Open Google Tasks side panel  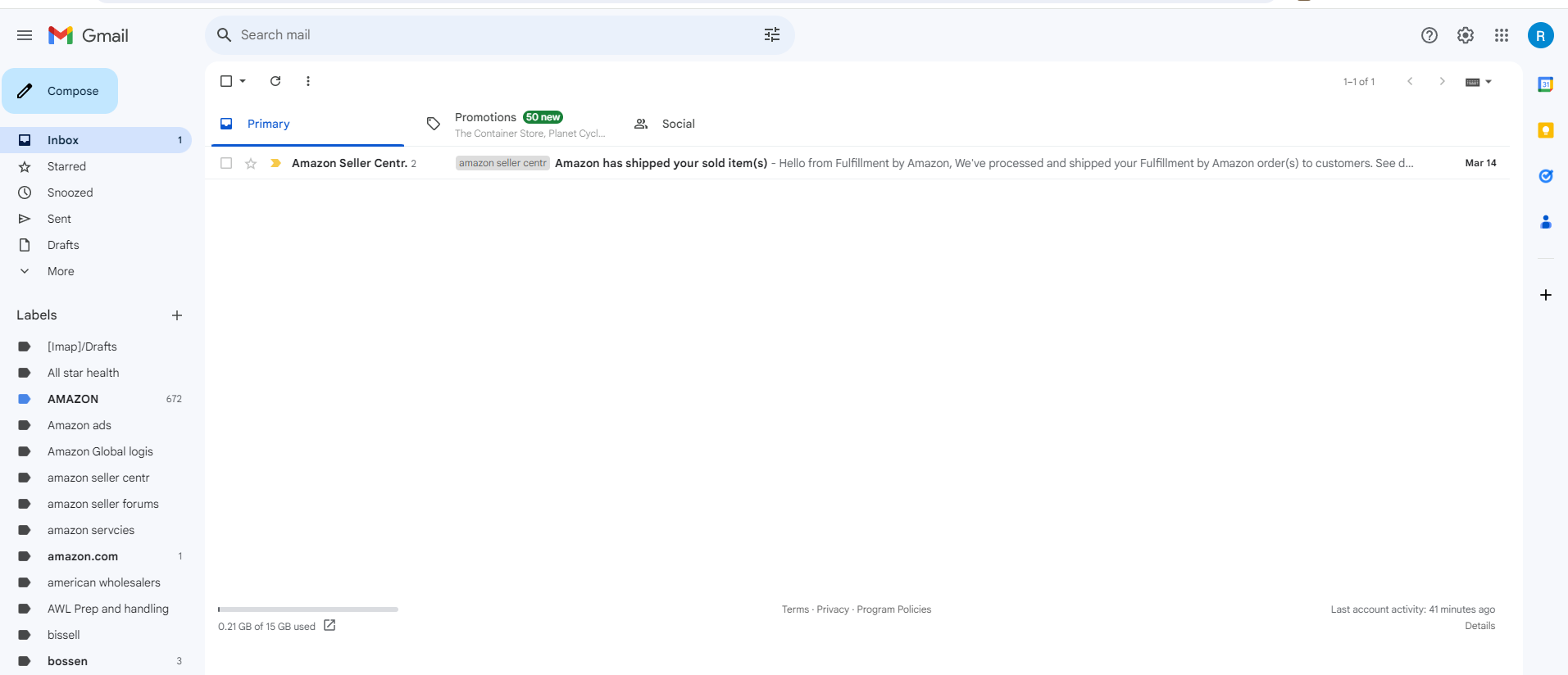coord(1546,176)
